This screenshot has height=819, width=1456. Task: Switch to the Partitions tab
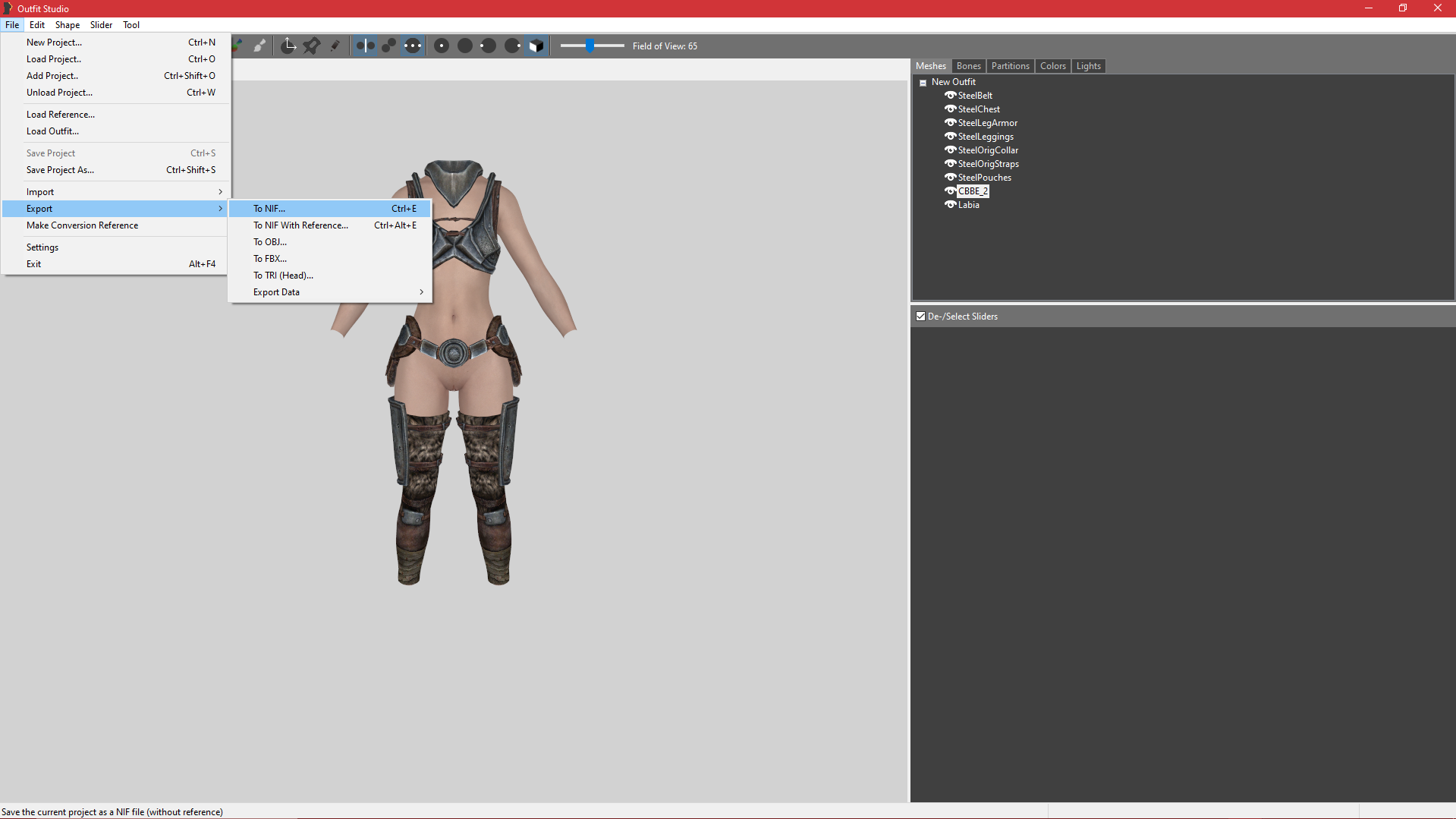[x=1010, y=66]
